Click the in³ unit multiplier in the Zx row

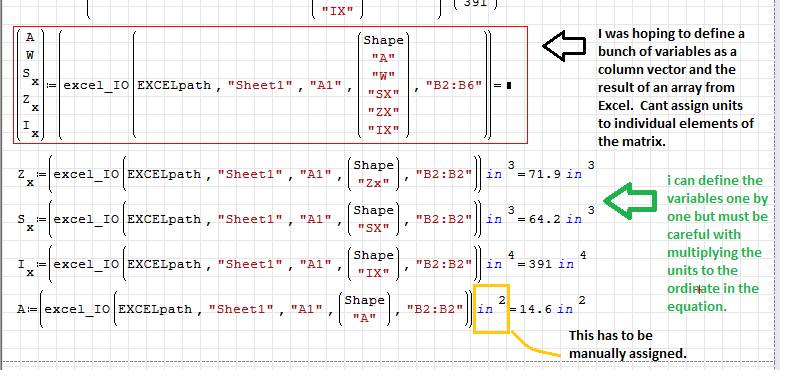[500, 172]
